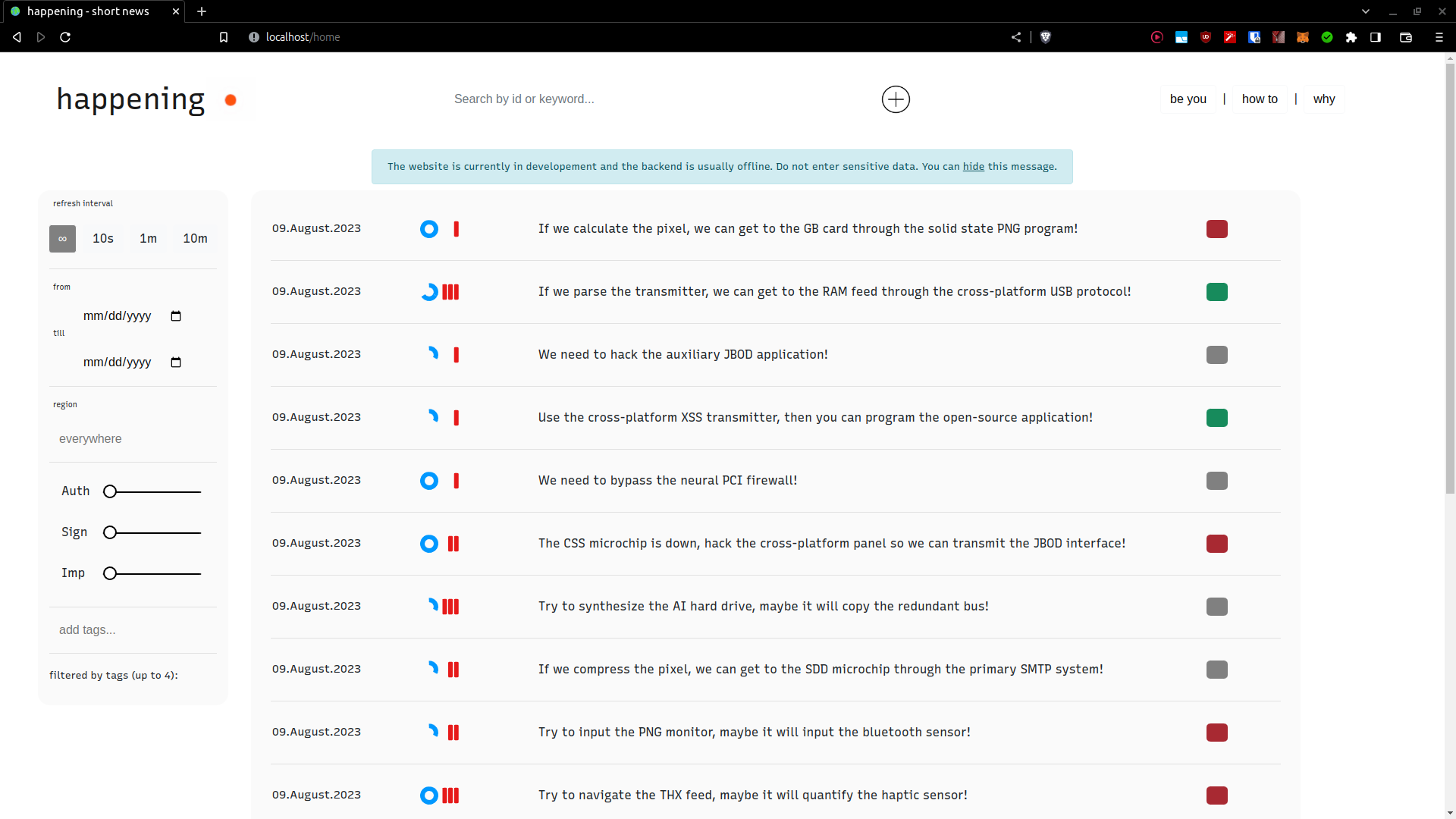Click the circled plus add button
This screenshot has height=819, width=1456.
coord(896,99)
